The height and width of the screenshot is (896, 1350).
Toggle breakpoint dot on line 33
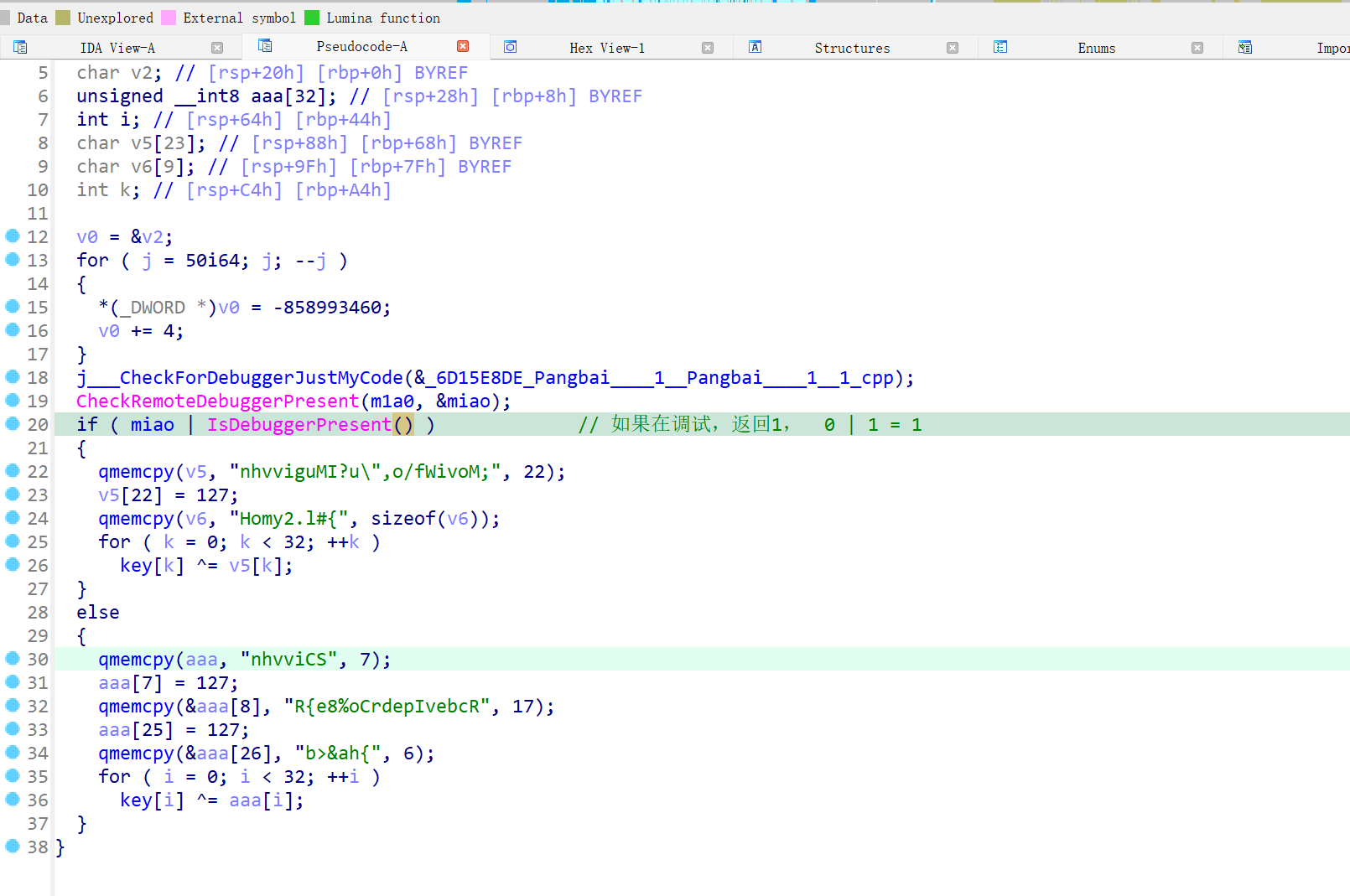point(13,729)
